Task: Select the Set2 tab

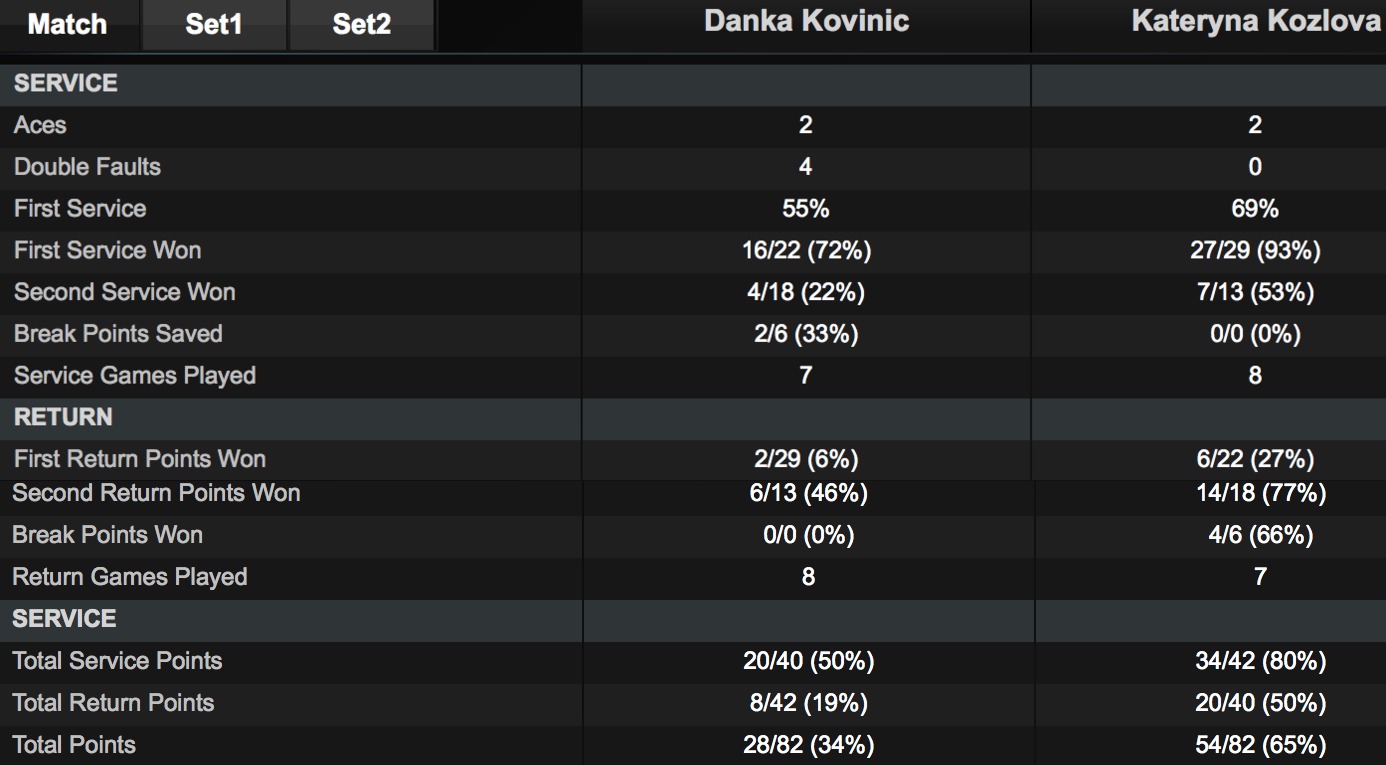Action: pyautogui.click(x=361, y=25)
